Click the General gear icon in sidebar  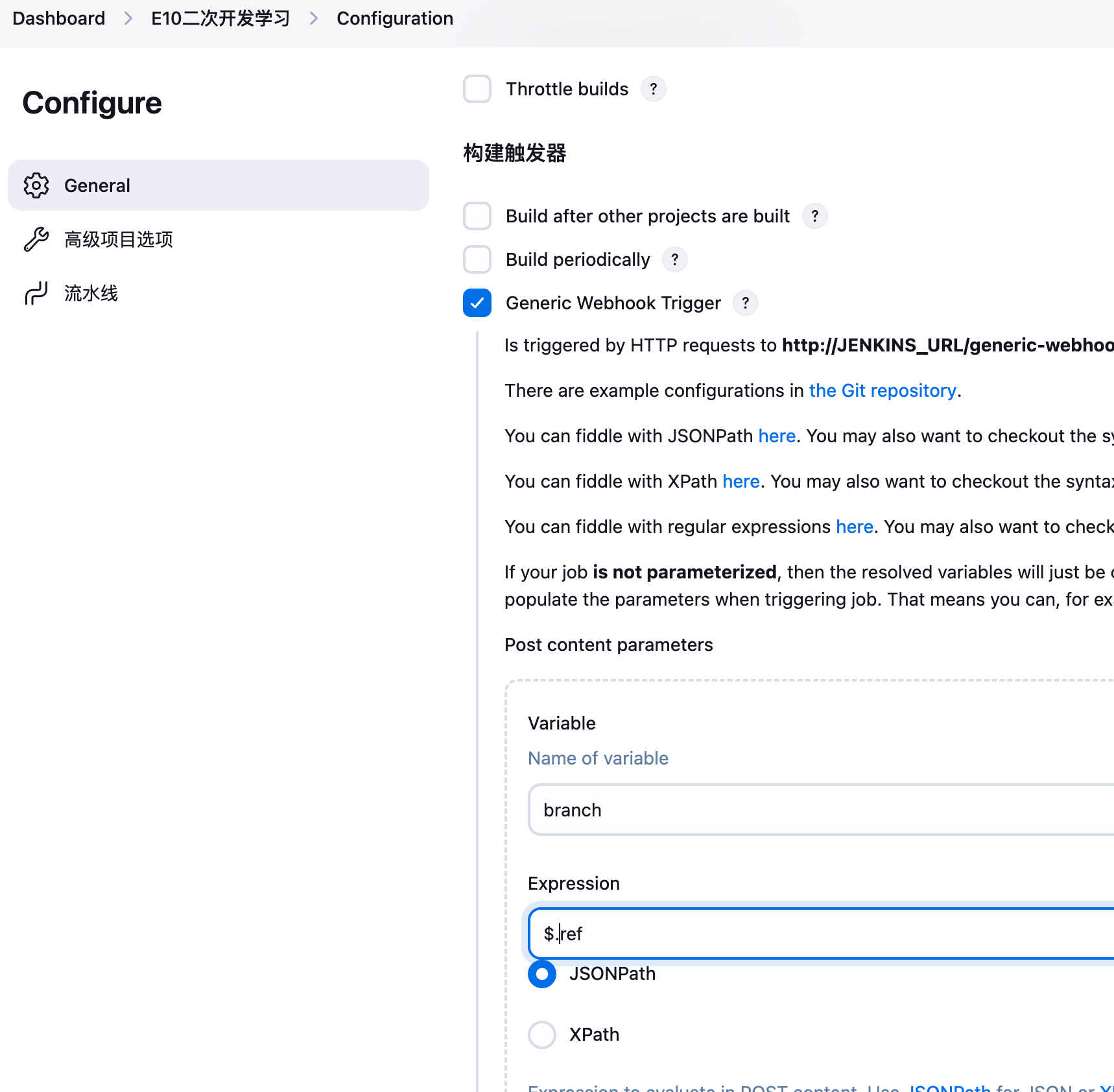(x=36, y=185)
